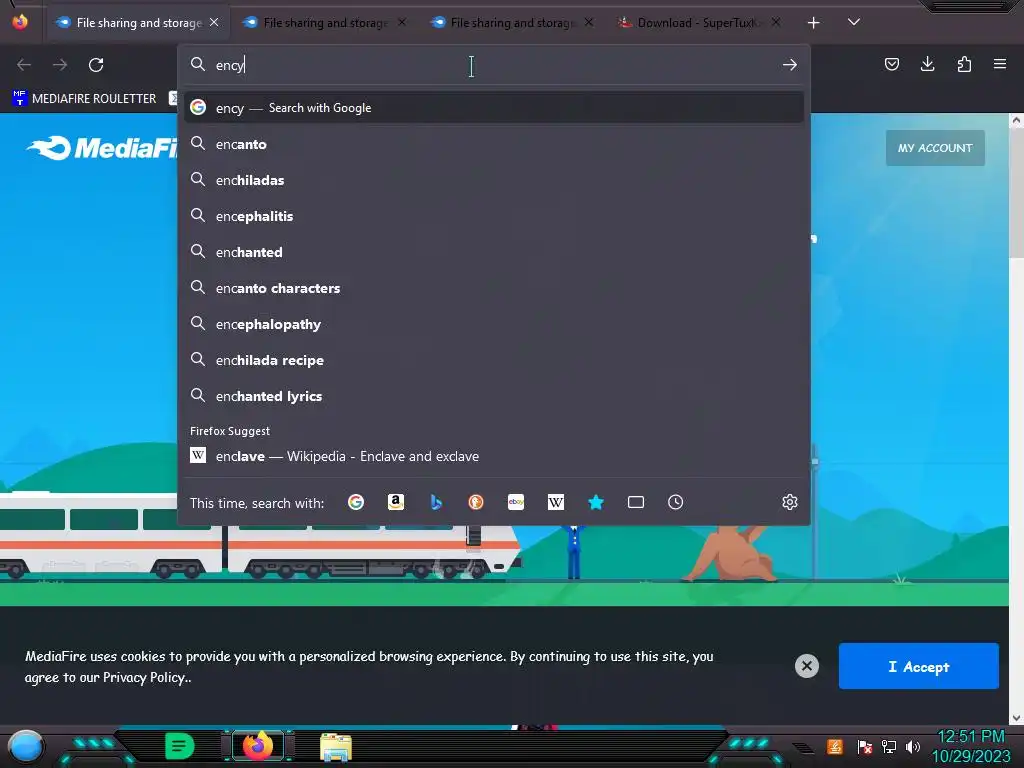Choose the 'encanto characters' suggestion
Viewport: 1024px width, 768px height.
click(x=494, y=288)
